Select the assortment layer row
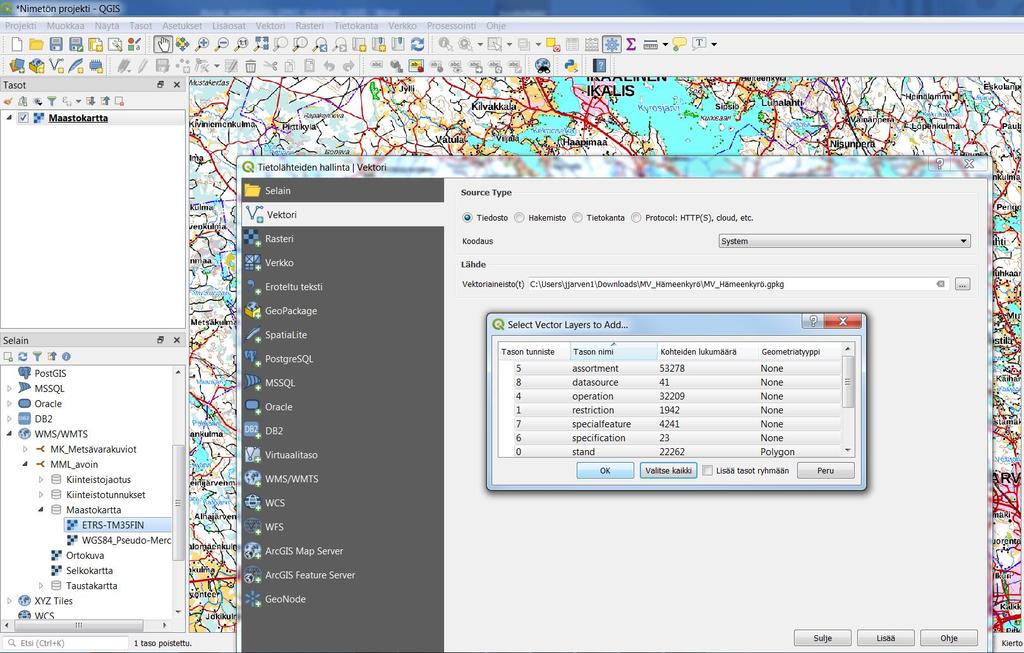Screen dimensions: 1024x653 coord(670,368)
